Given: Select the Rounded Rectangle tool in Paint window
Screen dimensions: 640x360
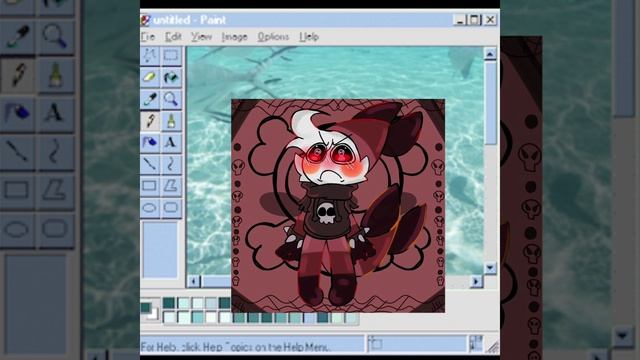Looking at the screenshot, I should (x=171, y=208).
